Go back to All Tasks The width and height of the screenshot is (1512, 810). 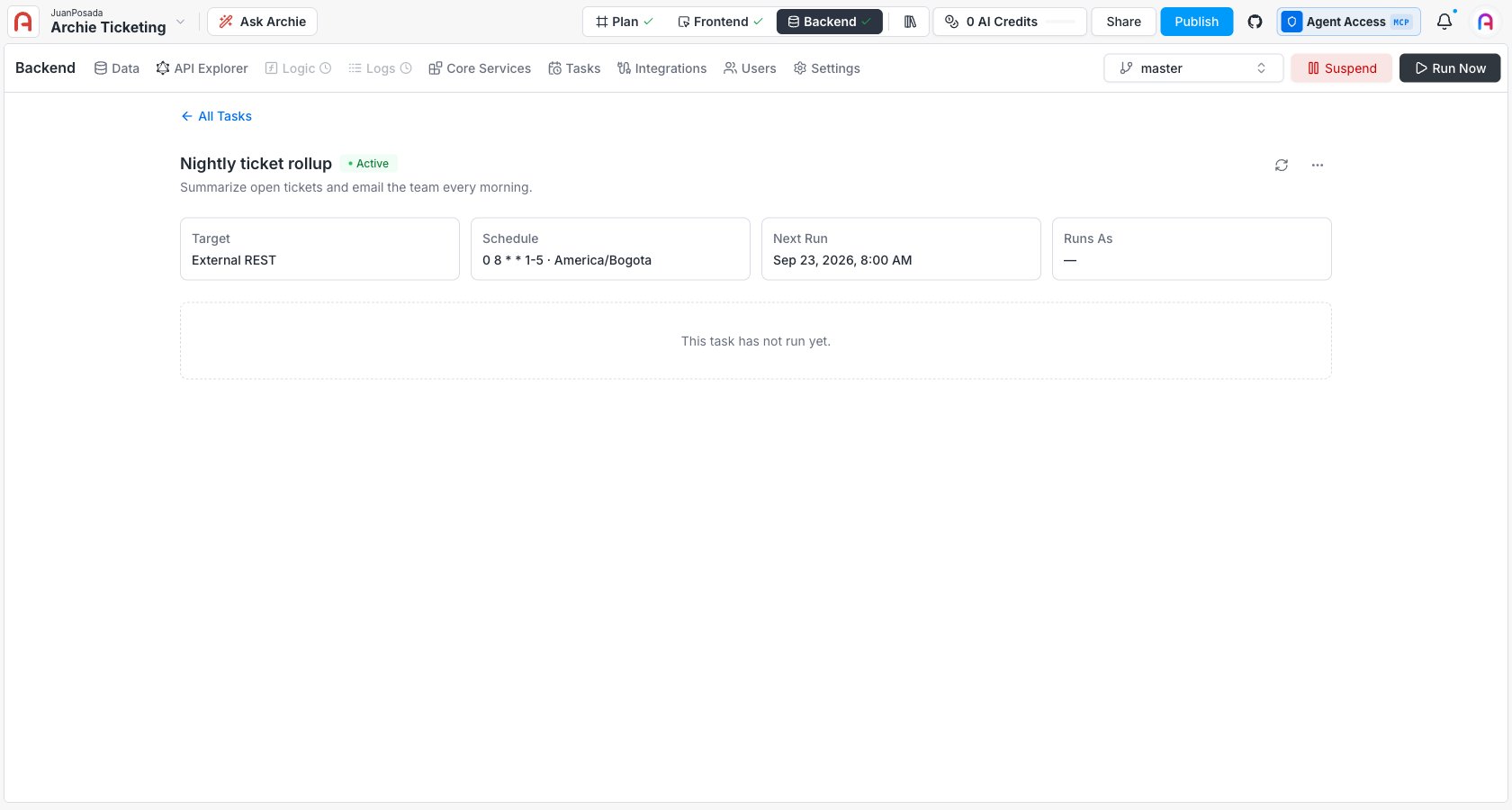point(216,116)
